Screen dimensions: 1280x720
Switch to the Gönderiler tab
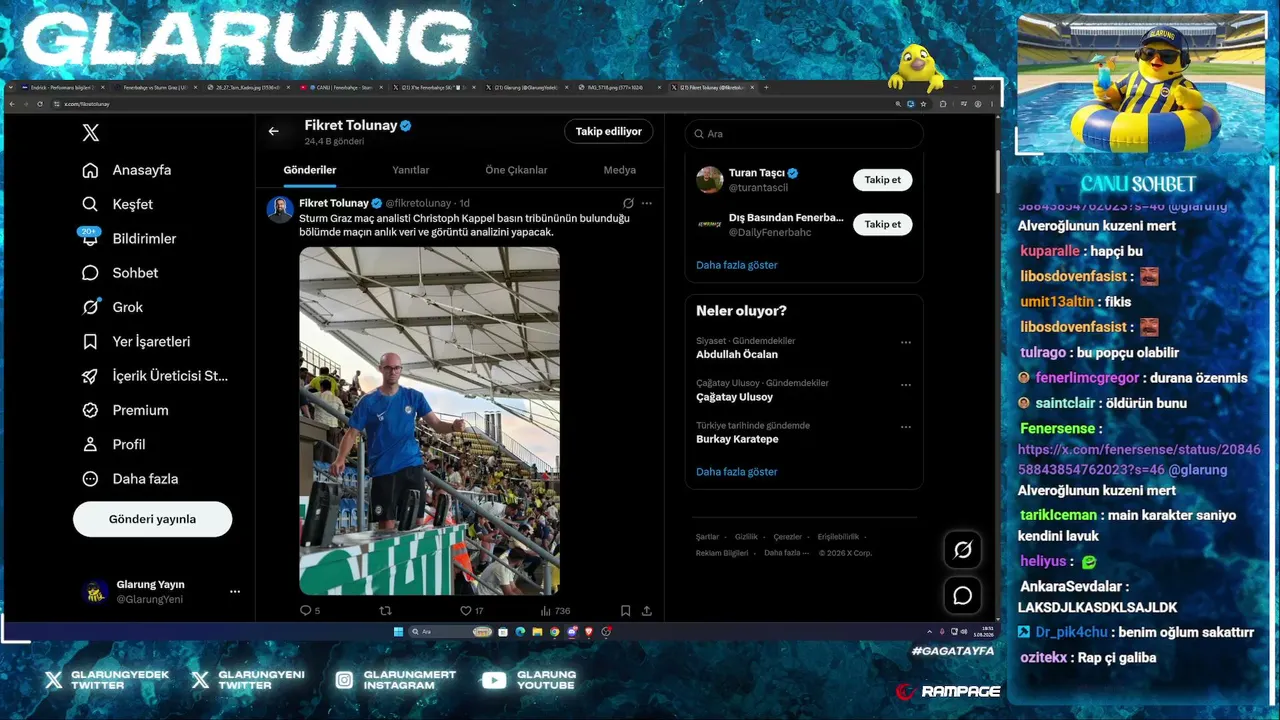click(x=310, y=170)
